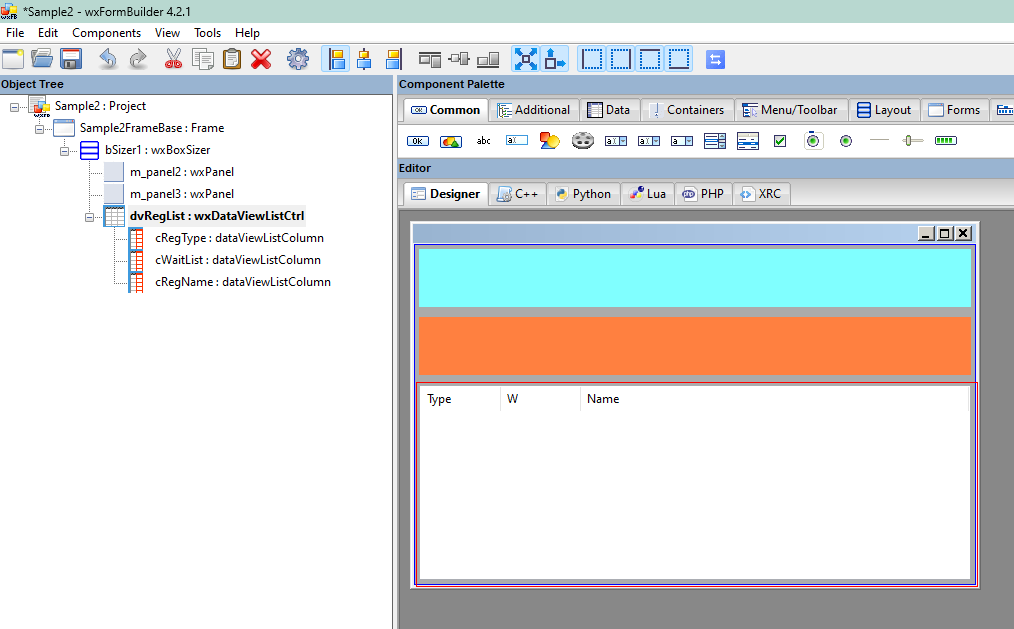
Task: Click the Name column header in designer
Action: click(x=603, y=399)
